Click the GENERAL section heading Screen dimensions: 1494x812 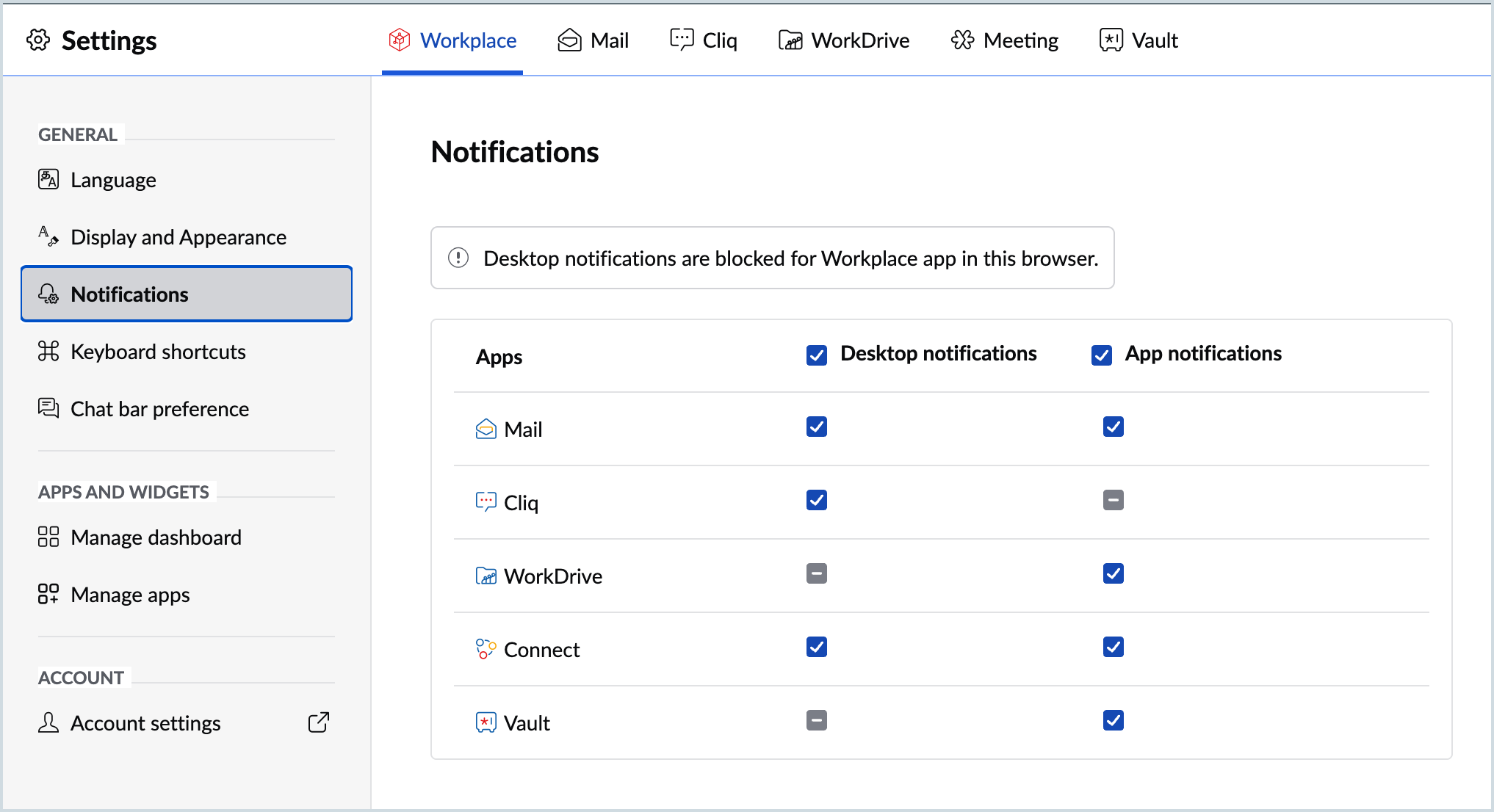[78, 134]
